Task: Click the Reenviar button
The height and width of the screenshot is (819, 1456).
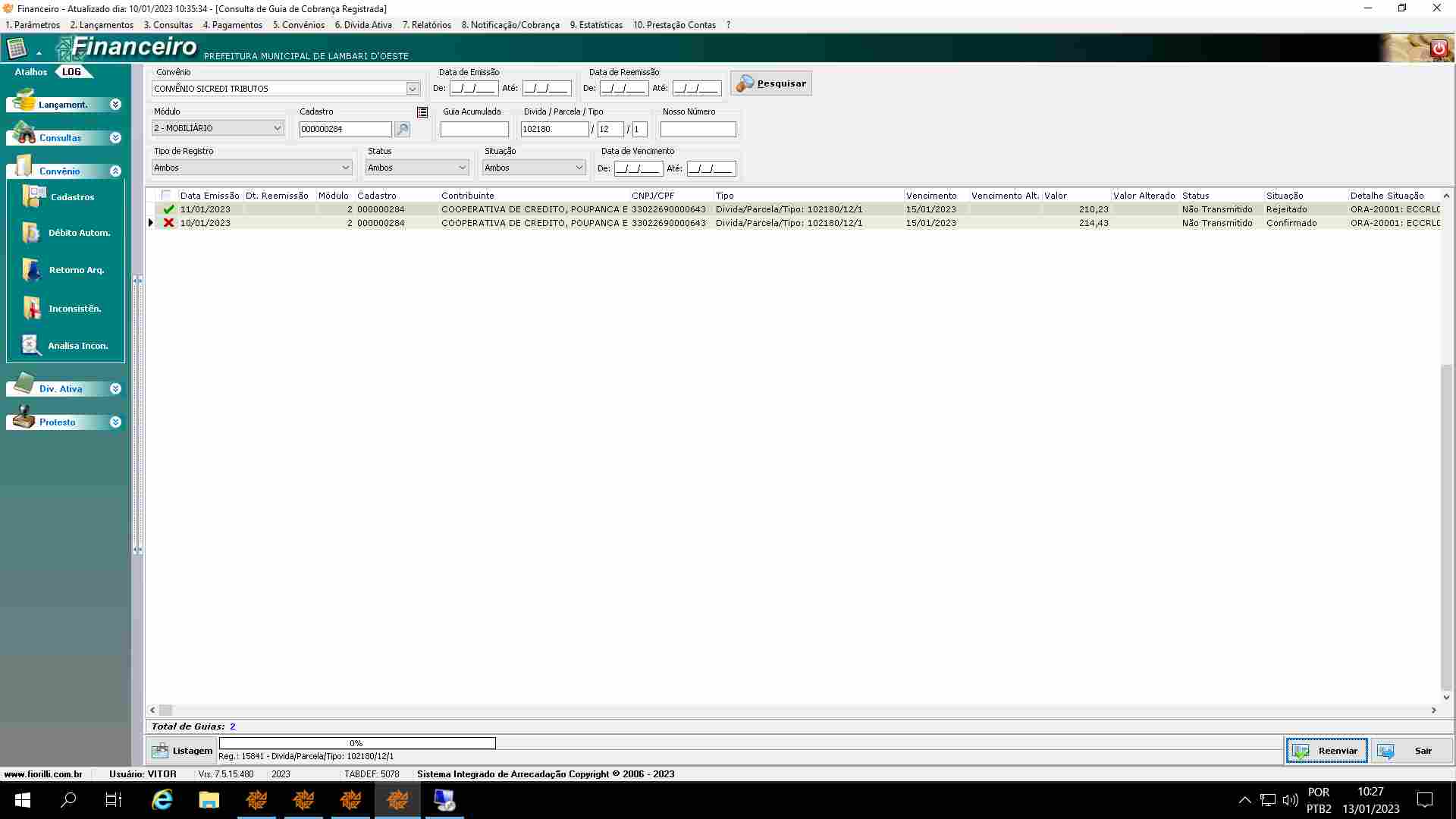Action: (x=1326, y=751)
